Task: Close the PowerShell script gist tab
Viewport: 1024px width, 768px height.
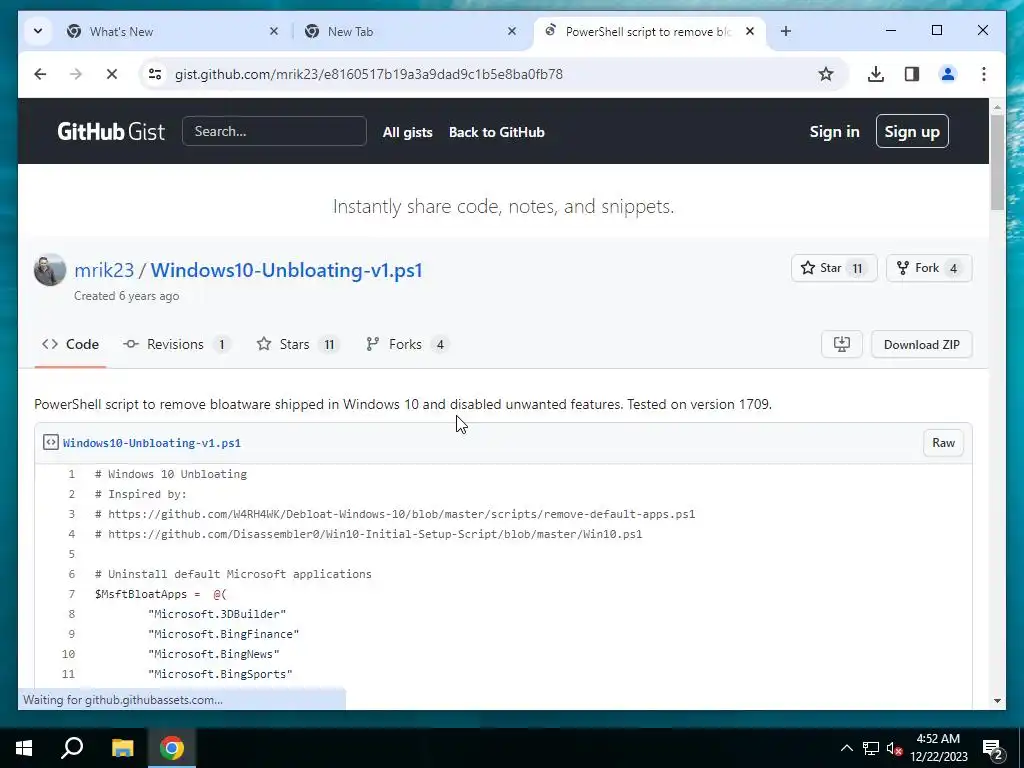Action: [750, 31]
